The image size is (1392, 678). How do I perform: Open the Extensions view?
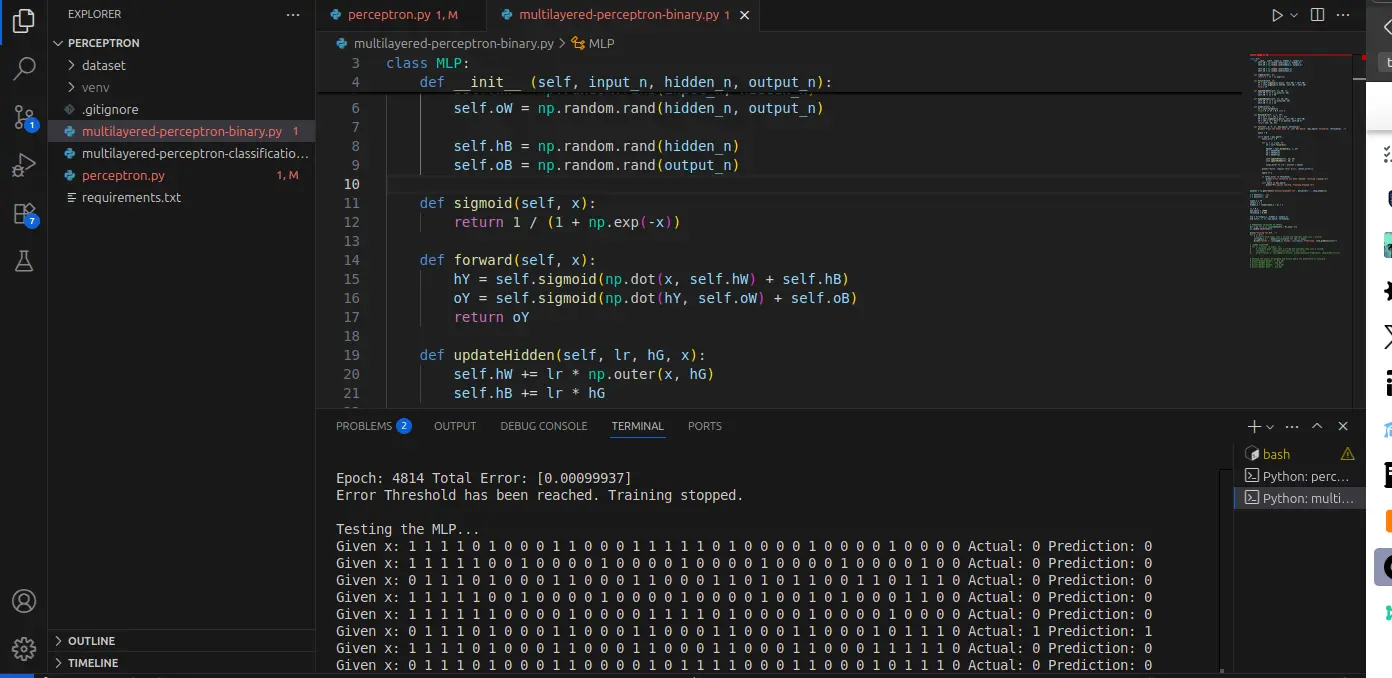[x=24, y=213]
